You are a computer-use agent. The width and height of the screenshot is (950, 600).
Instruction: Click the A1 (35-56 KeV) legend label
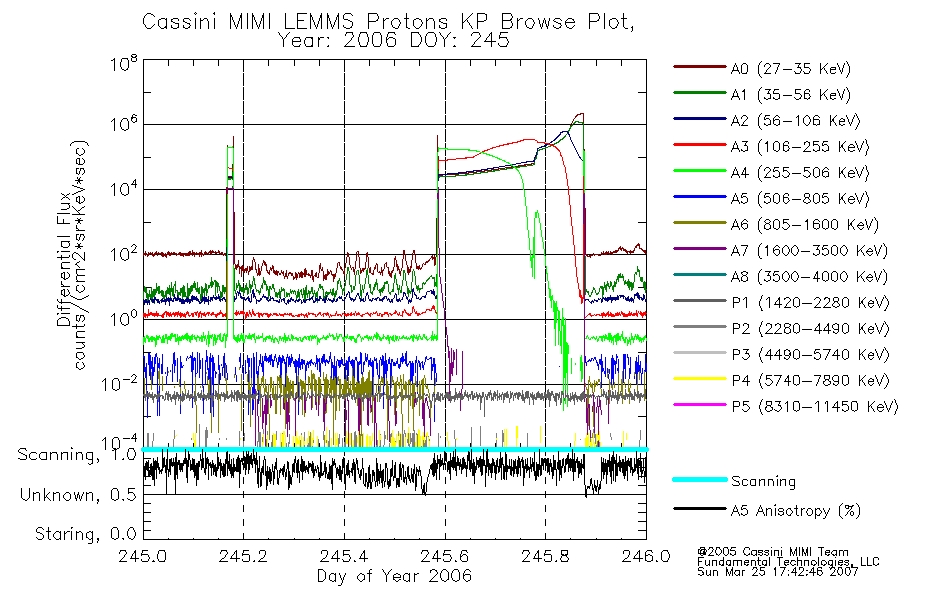coord(791,95)
